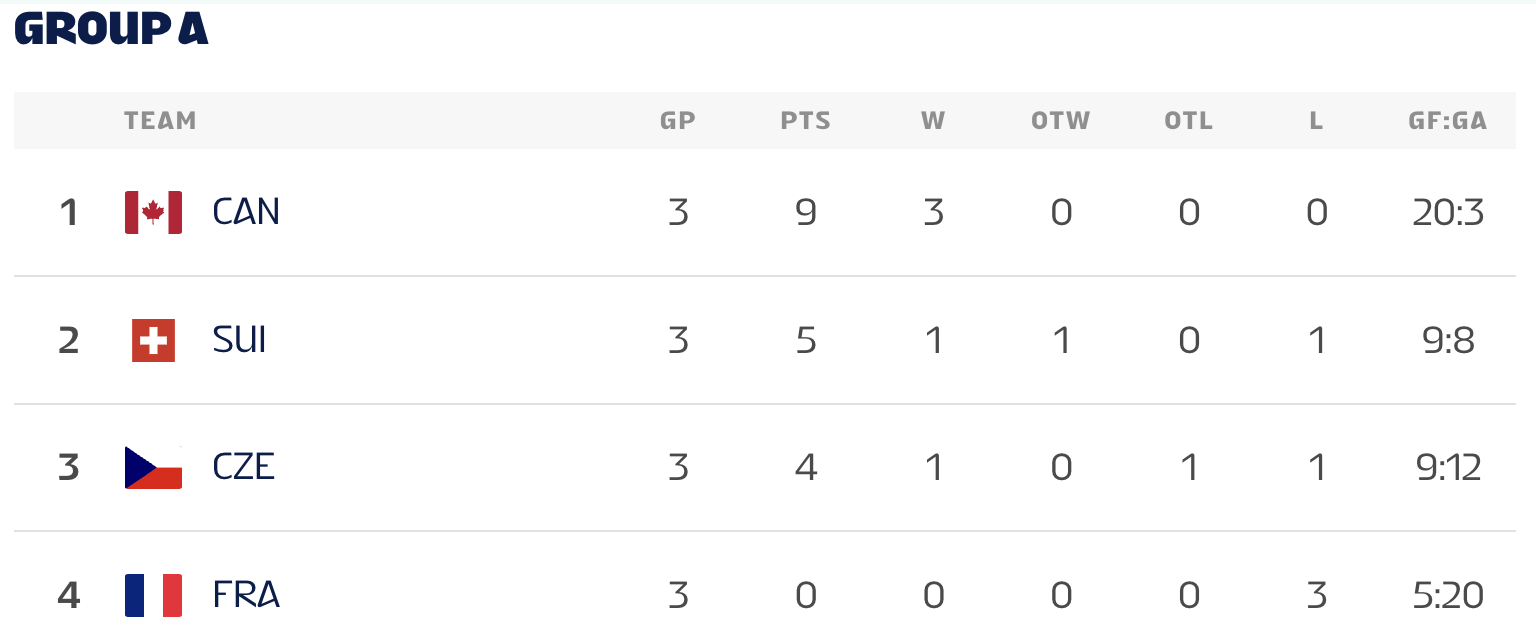
Task: Click Canada's 20:3 goal ratio
Action: click(1447, 212)
